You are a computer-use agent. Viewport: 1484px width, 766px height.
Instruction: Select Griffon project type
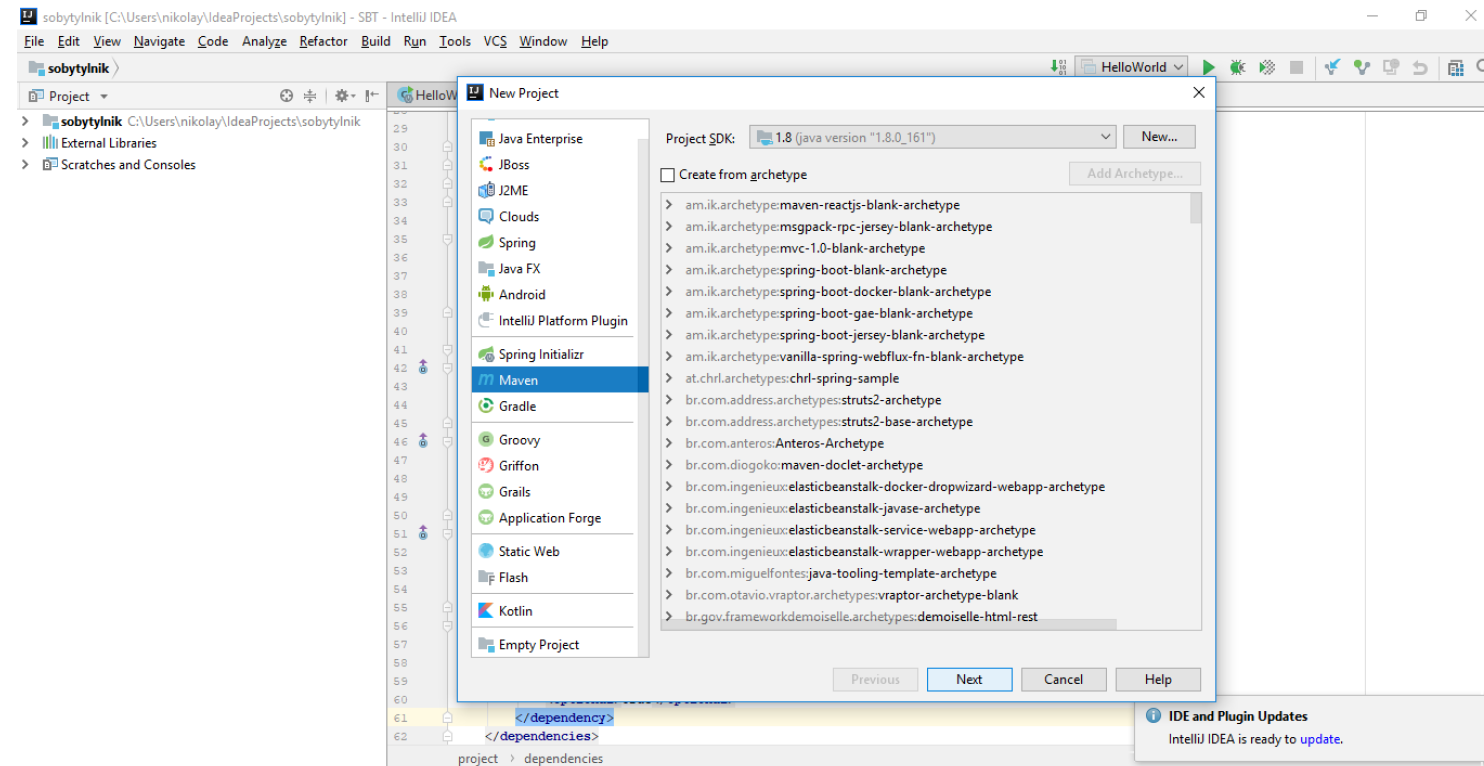click(x=560, y=465)
